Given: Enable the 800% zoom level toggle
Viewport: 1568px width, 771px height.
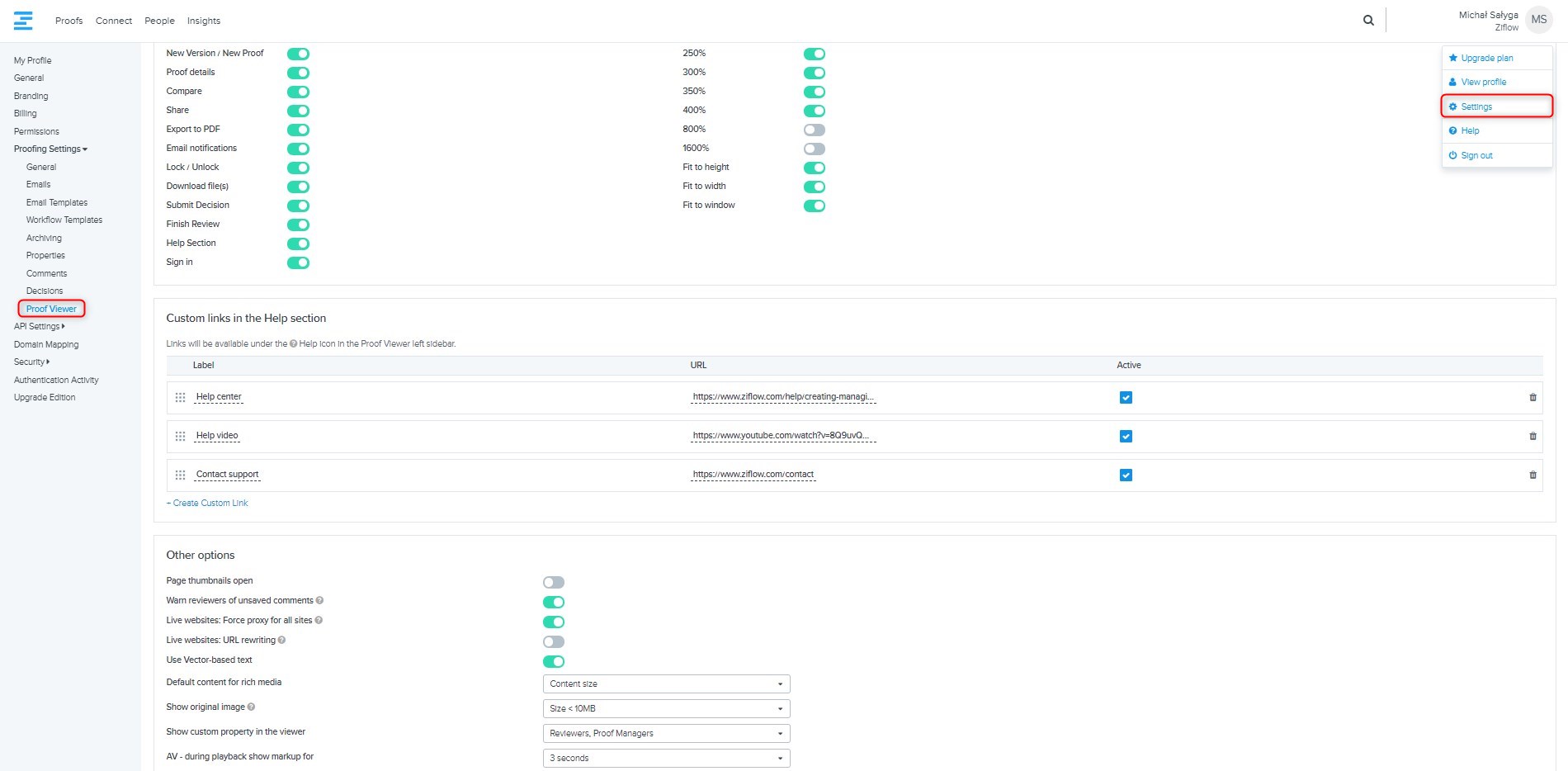Looking at the screenshot, I should pyautogui.click(x=814, y=130).
